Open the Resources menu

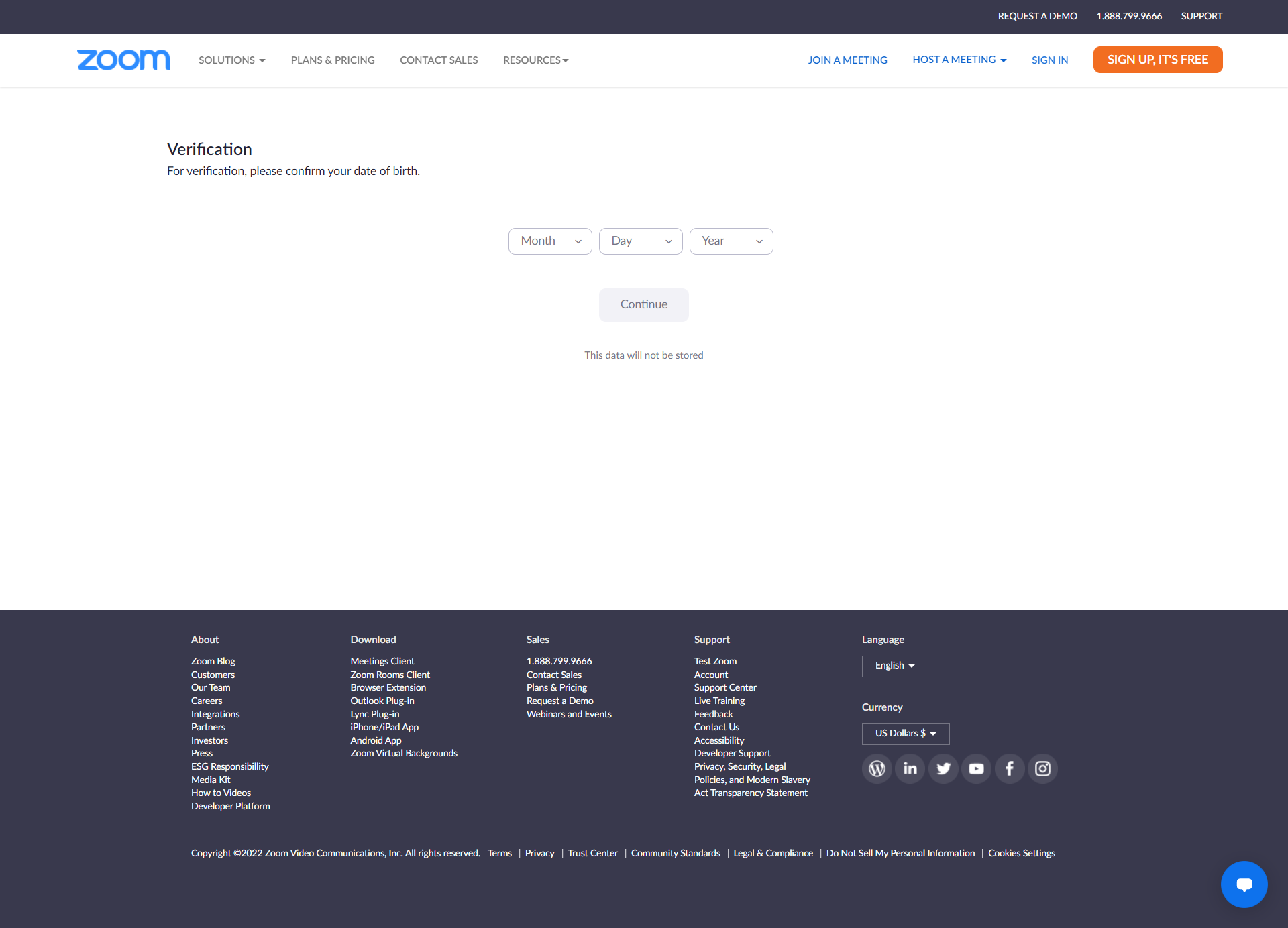536,60
